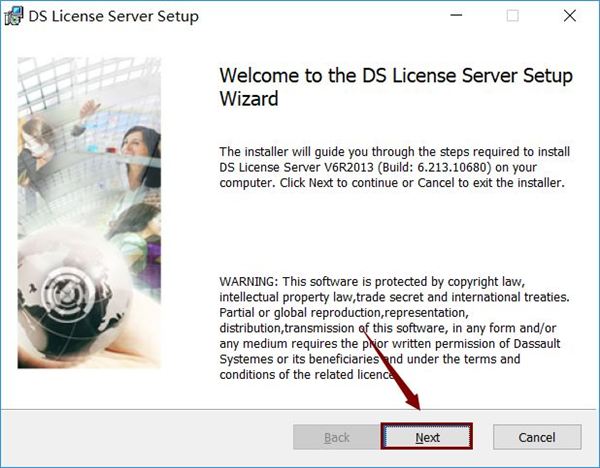Click the 'DS License Server Setup' title text
The width and height of the screenshot is (600, 468).
114,16
